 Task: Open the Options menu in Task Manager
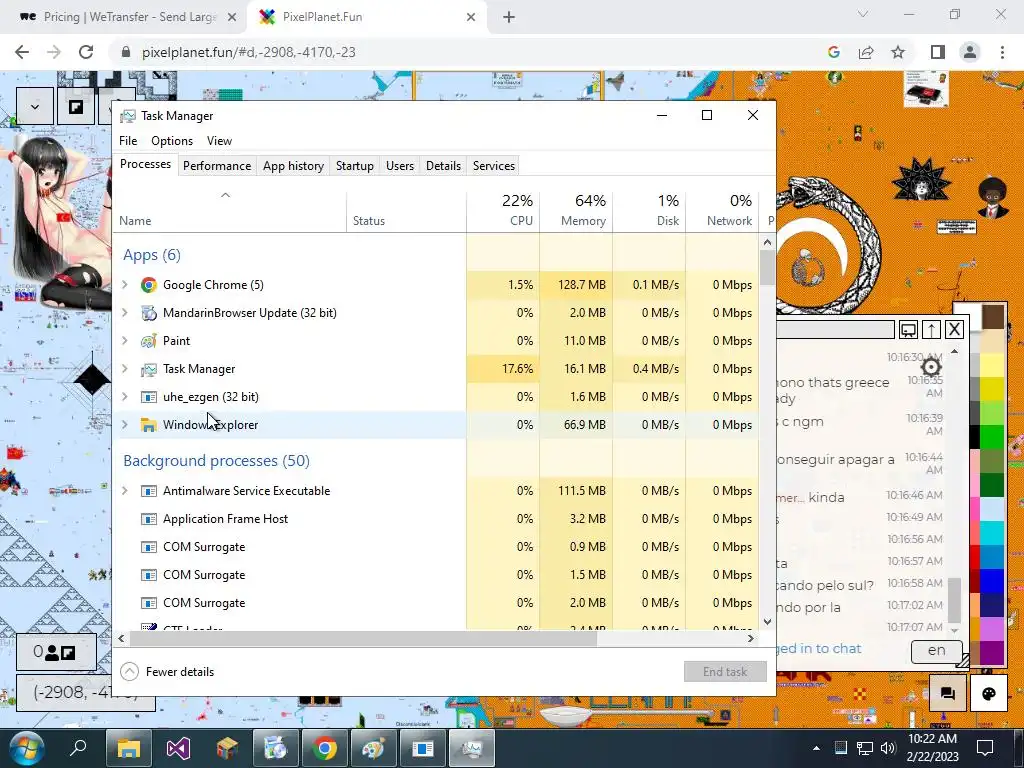pyautogui.click(x=172, y=141)
